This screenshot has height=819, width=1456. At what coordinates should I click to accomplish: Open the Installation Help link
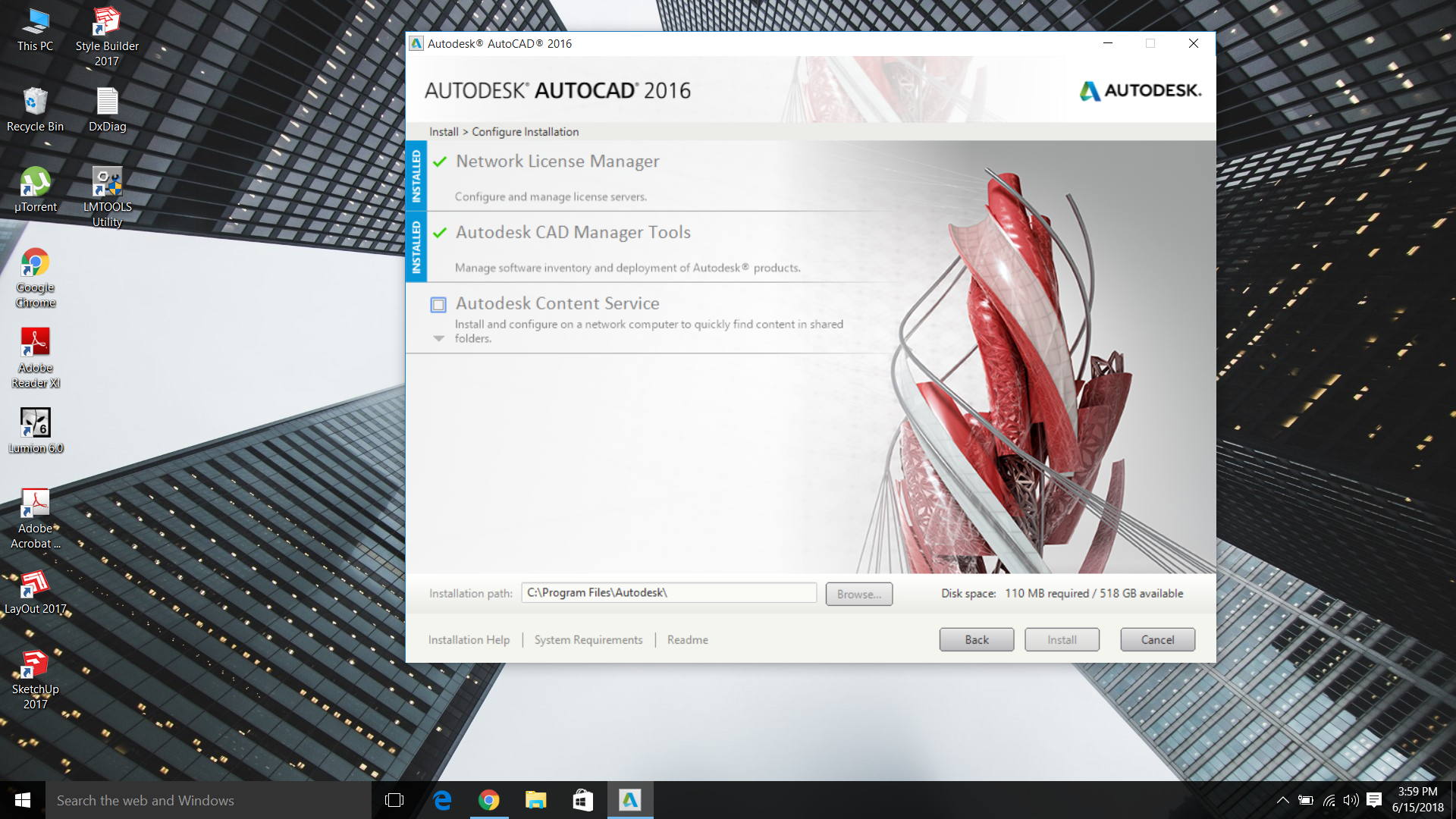[x=469, y=640]
